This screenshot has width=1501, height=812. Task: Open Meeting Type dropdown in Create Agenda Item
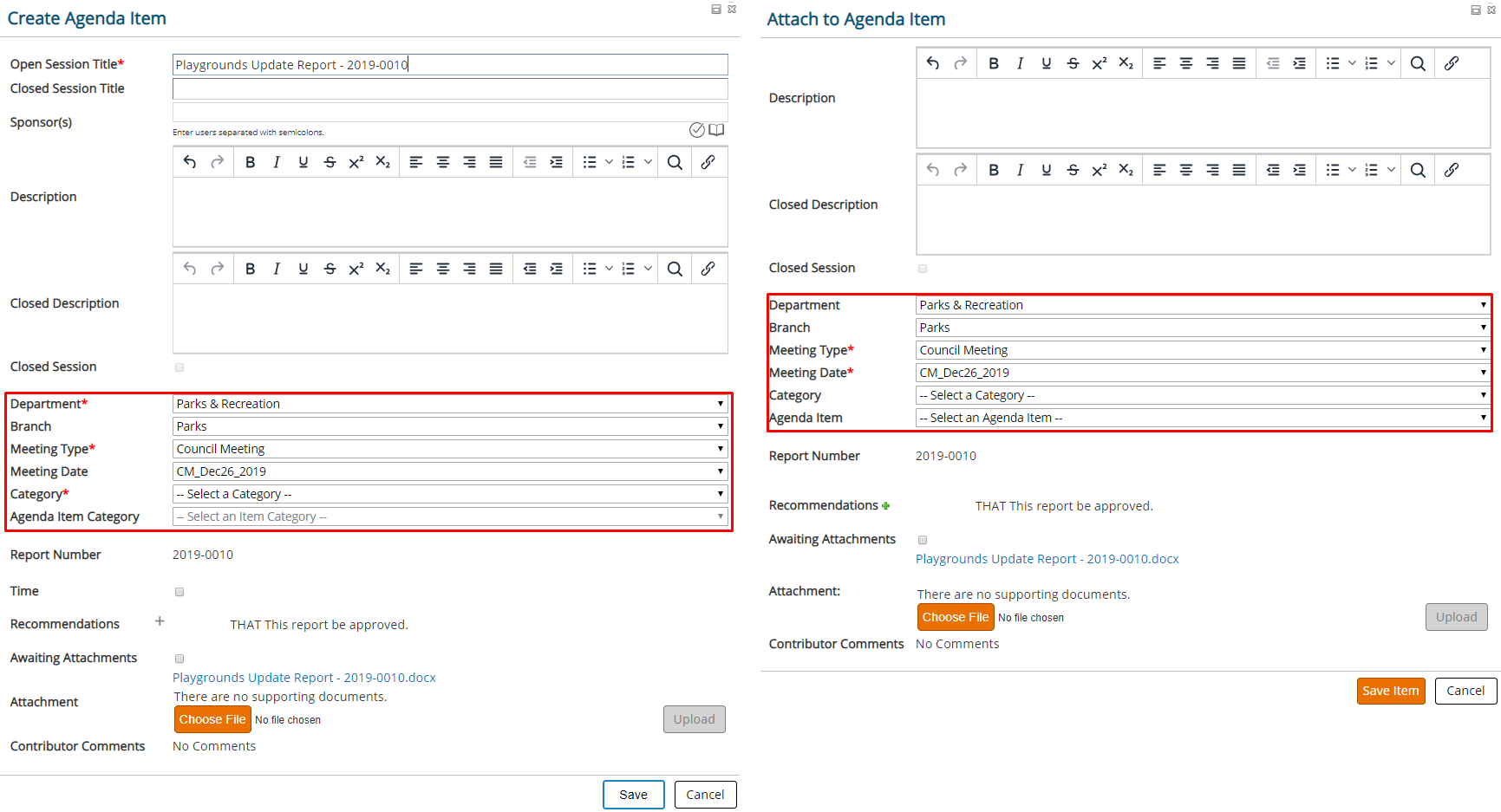click(x=450, y=449)
